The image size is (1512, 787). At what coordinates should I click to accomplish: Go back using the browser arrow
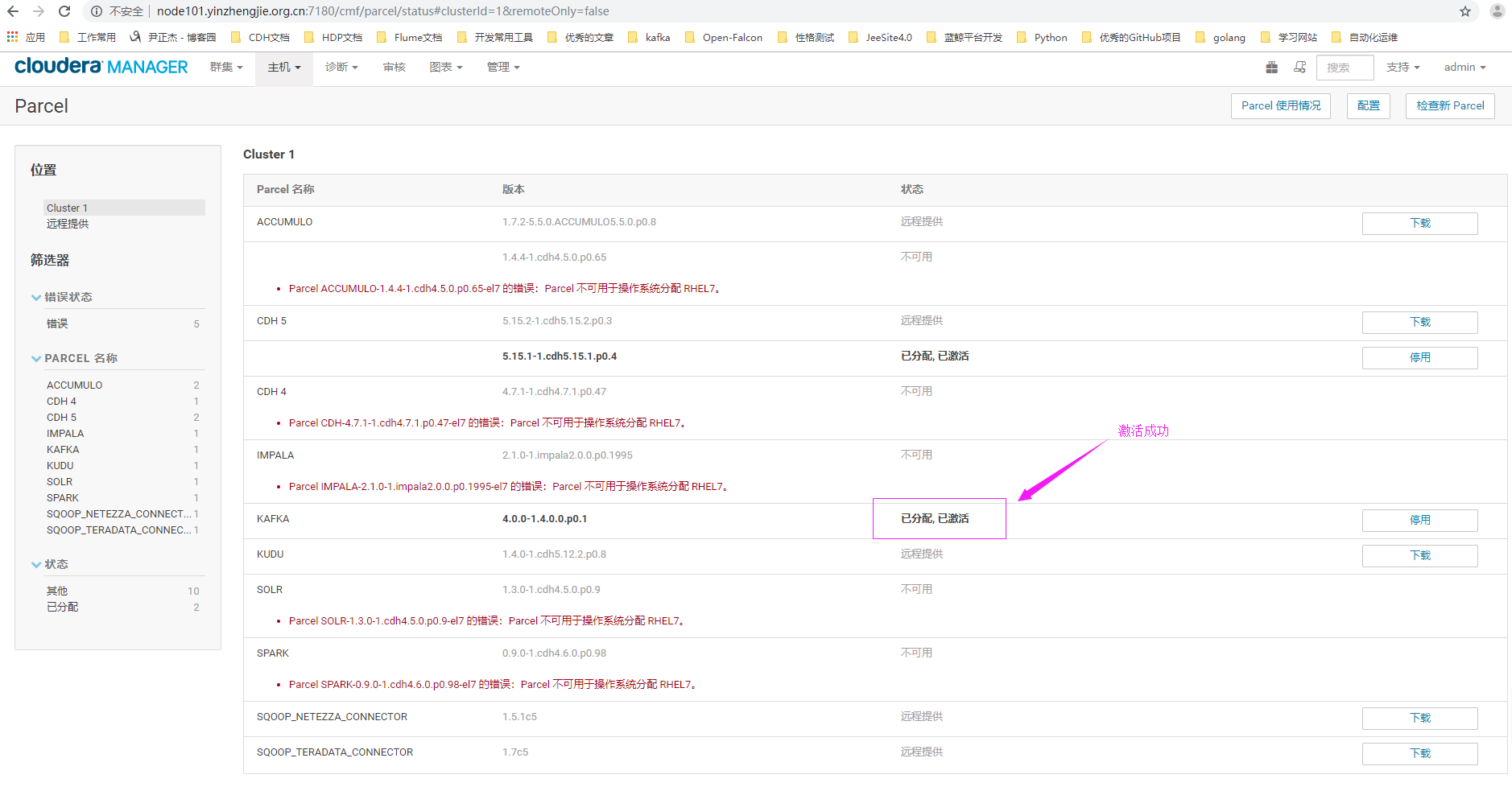point(13,11)
